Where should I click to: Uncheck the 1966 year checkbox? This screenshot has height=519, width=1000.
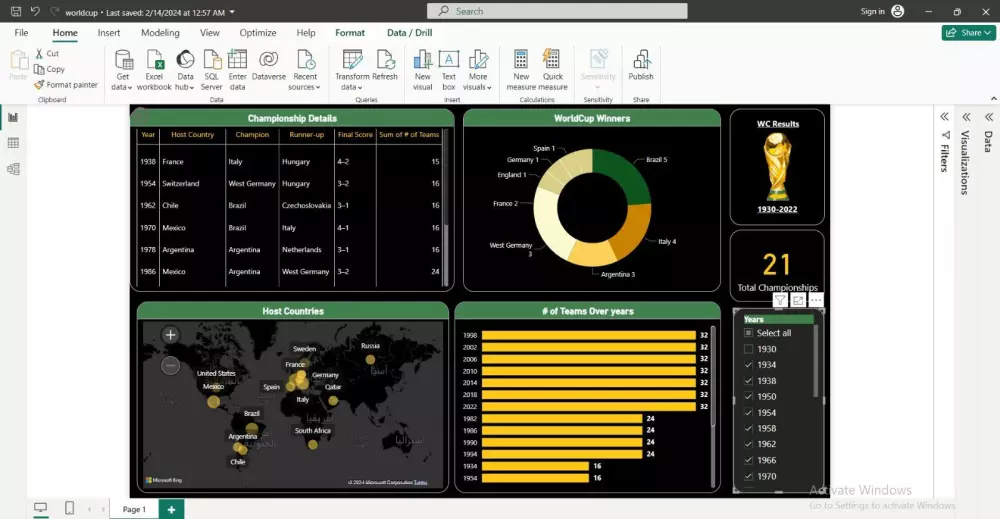click(x=749, y=460)
